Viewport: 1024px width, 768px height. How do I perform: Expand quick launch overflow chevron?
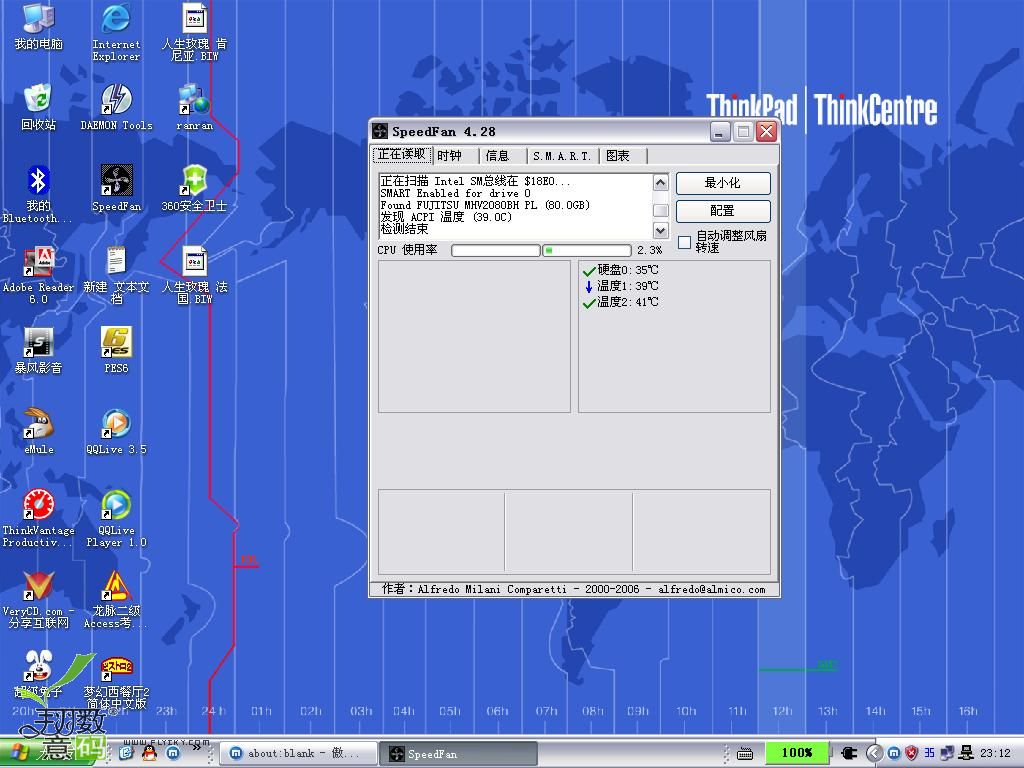point(196,748)
